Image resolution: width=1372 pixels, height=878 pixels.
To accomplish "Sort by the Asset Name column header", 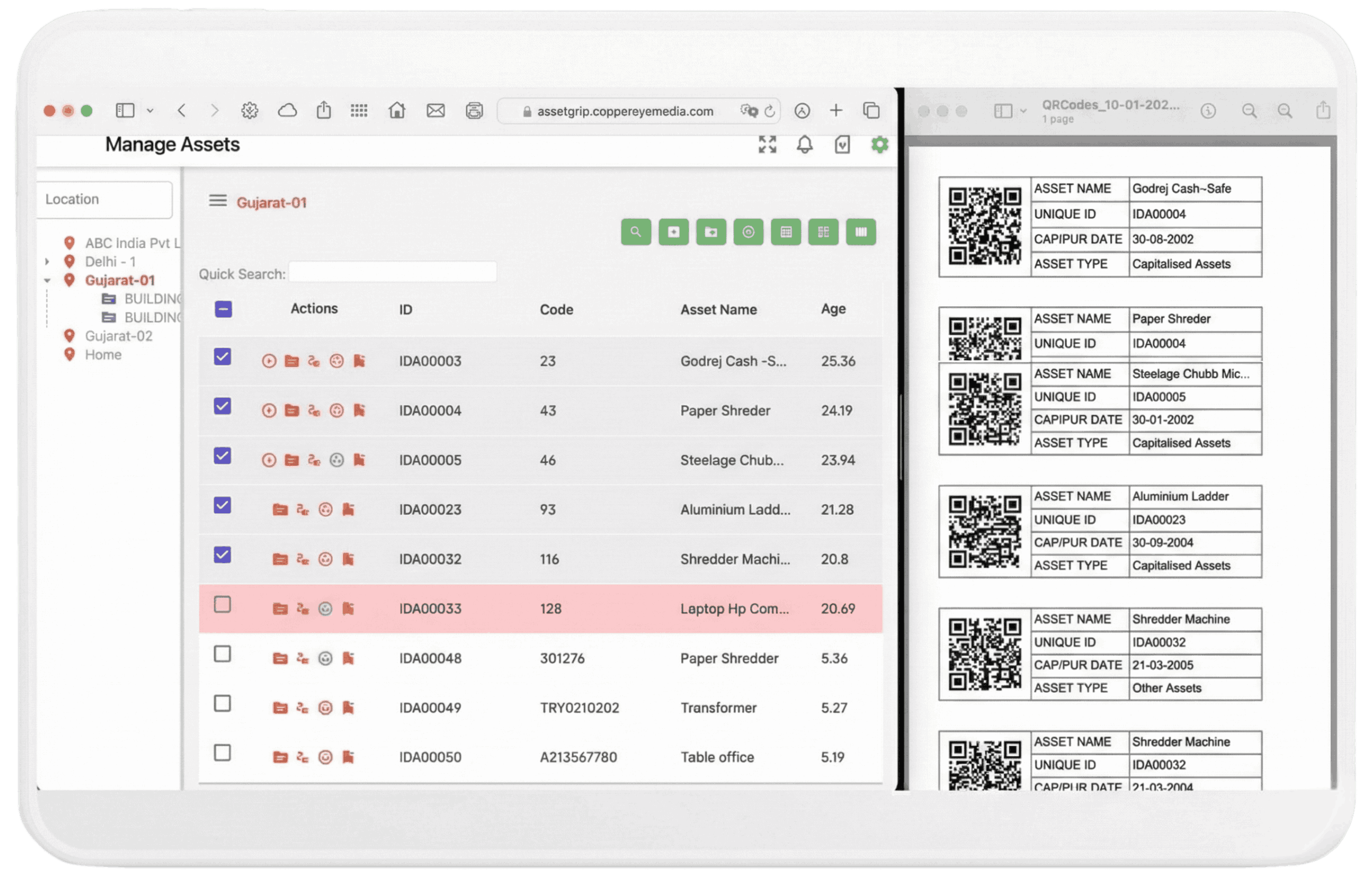I will (718, 310).
